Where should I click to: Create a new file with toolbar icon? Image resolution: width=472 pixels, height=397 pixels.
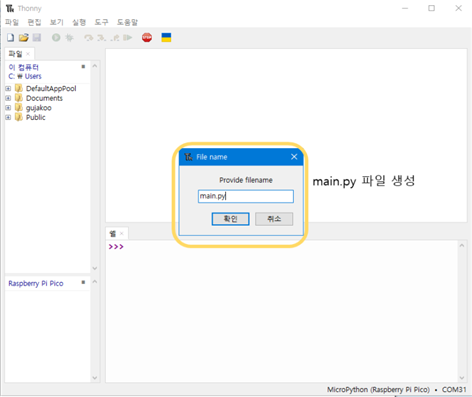(x=10, y=38)
